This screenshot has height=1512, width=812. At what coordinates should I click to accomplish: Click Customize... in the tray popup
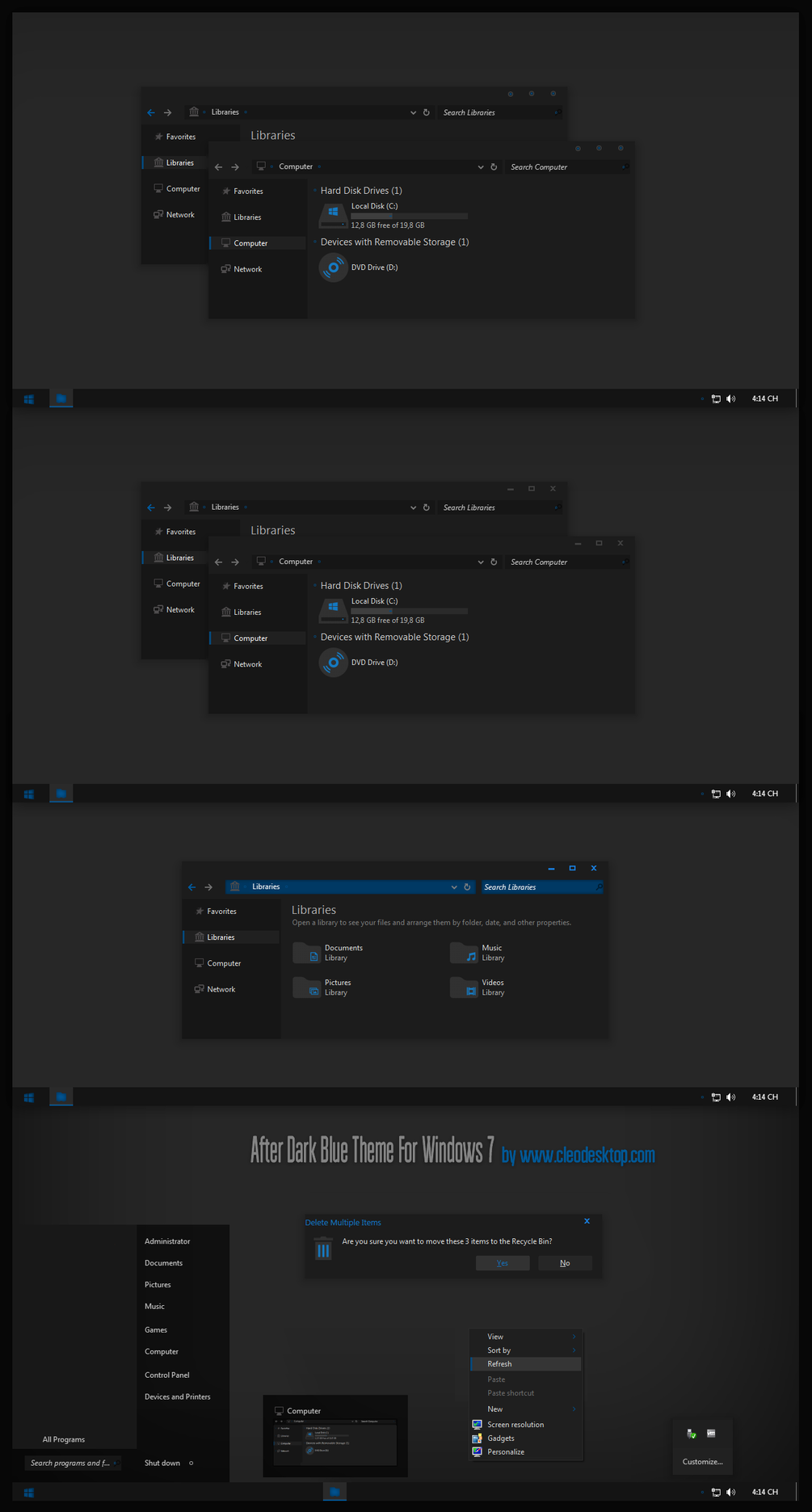coord(702,1462)
